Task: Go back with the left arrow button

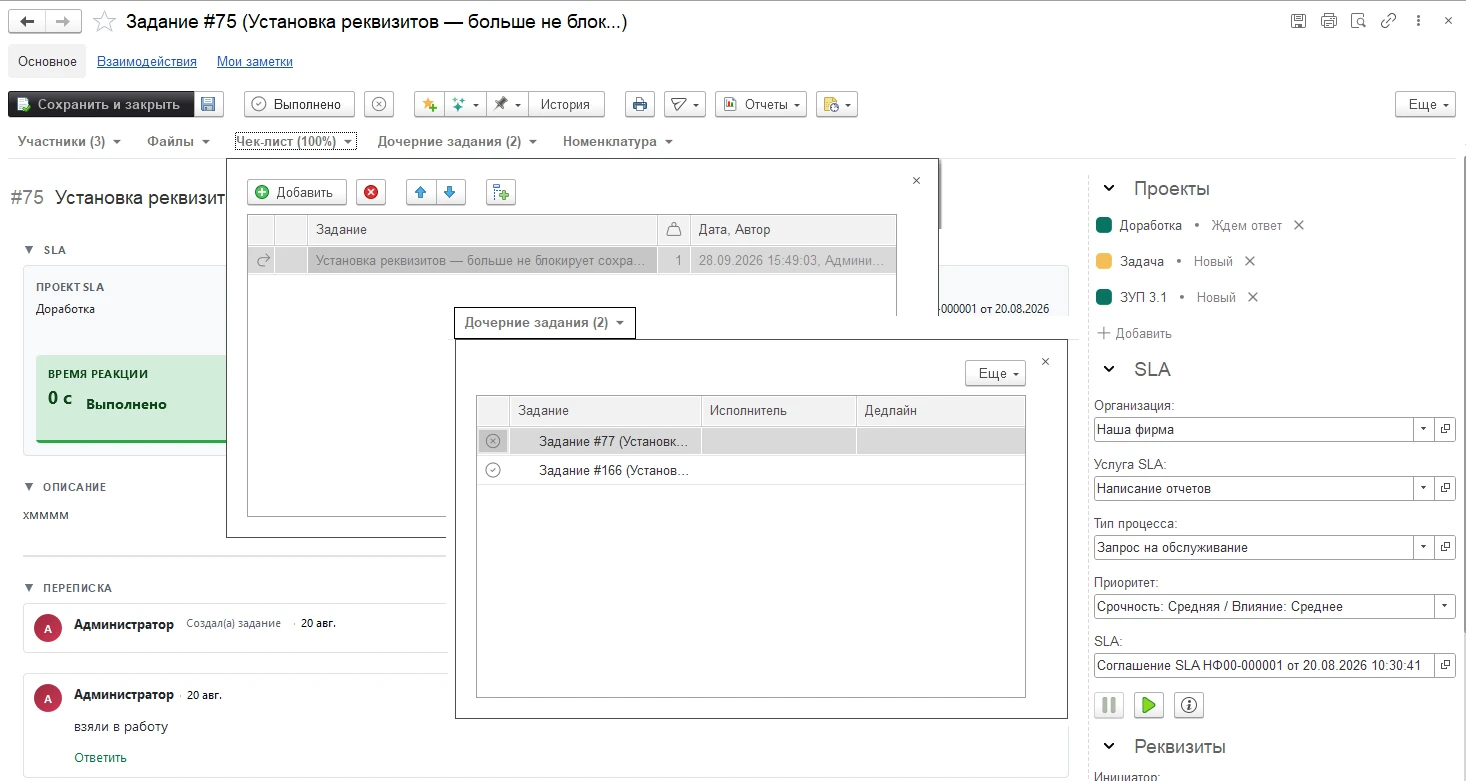Action: tap(27, 21)
